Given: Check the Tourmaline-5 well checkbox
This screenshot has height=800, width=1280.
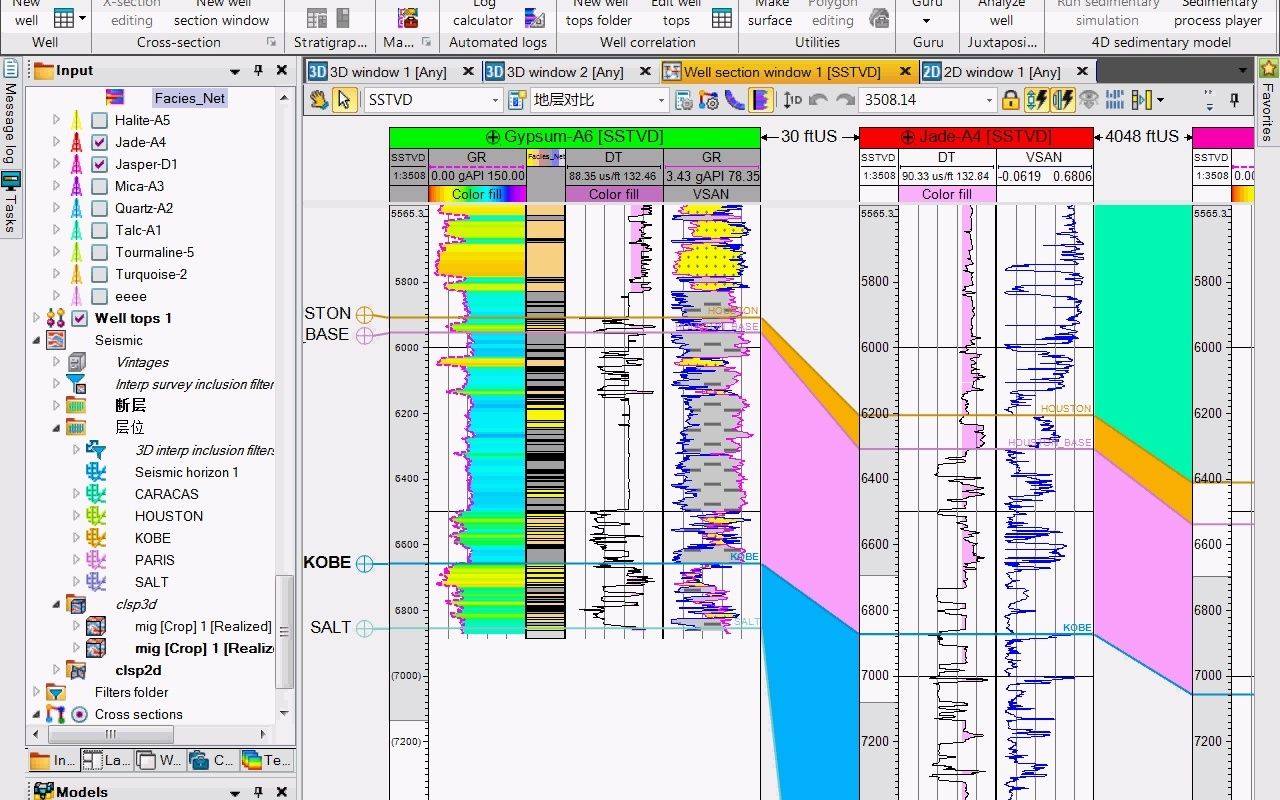Looking at the screenshot, I should (99, 252).
